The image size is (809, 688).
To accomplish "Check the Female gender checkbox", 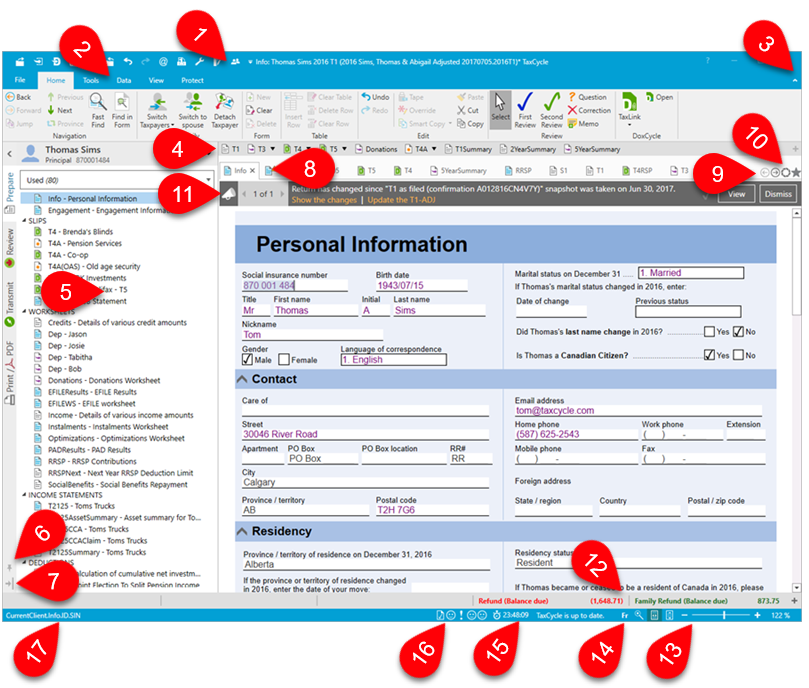I will coord(284,359).
